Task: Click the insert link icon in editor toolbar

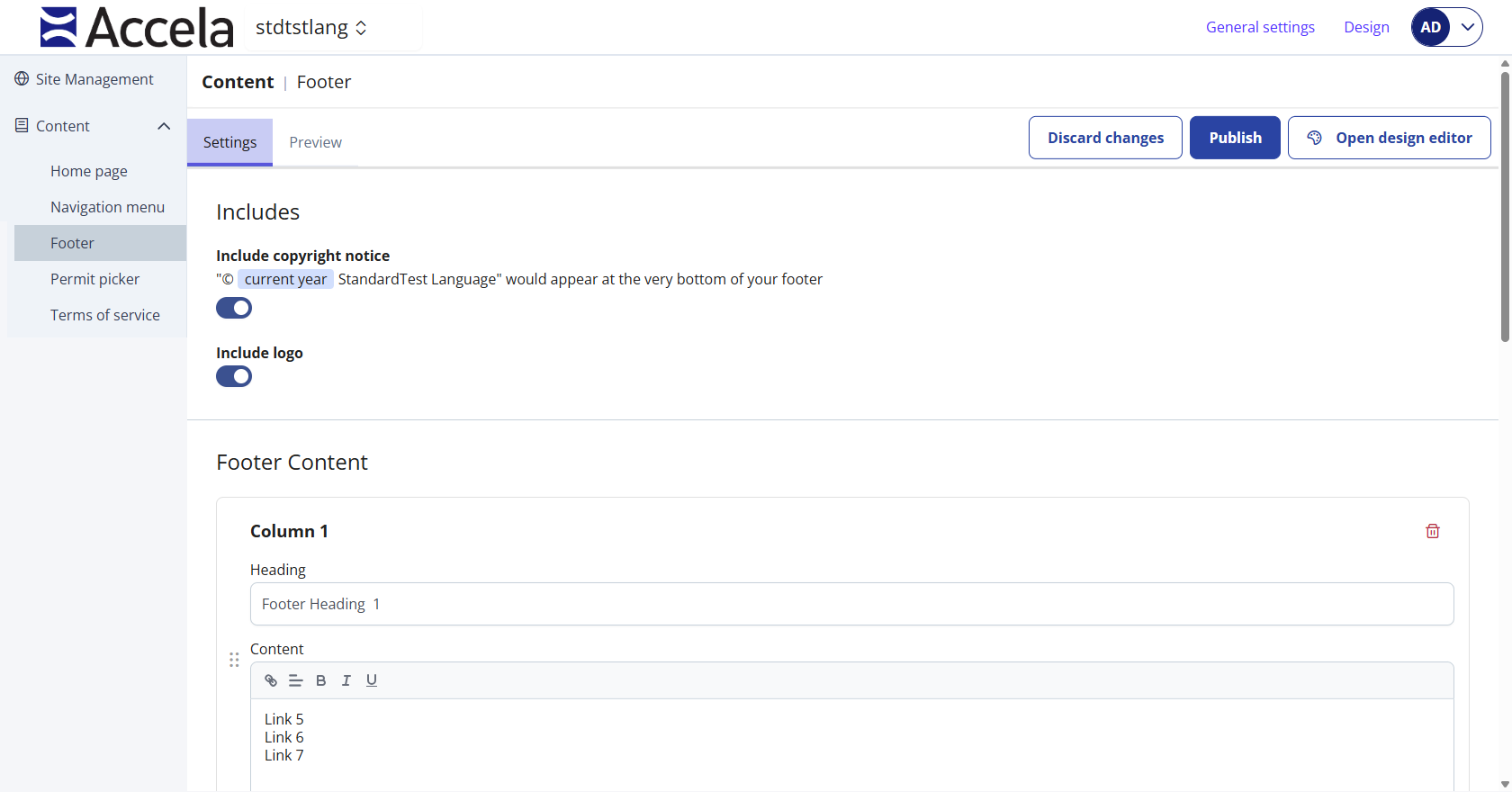Action: (270, 680)
